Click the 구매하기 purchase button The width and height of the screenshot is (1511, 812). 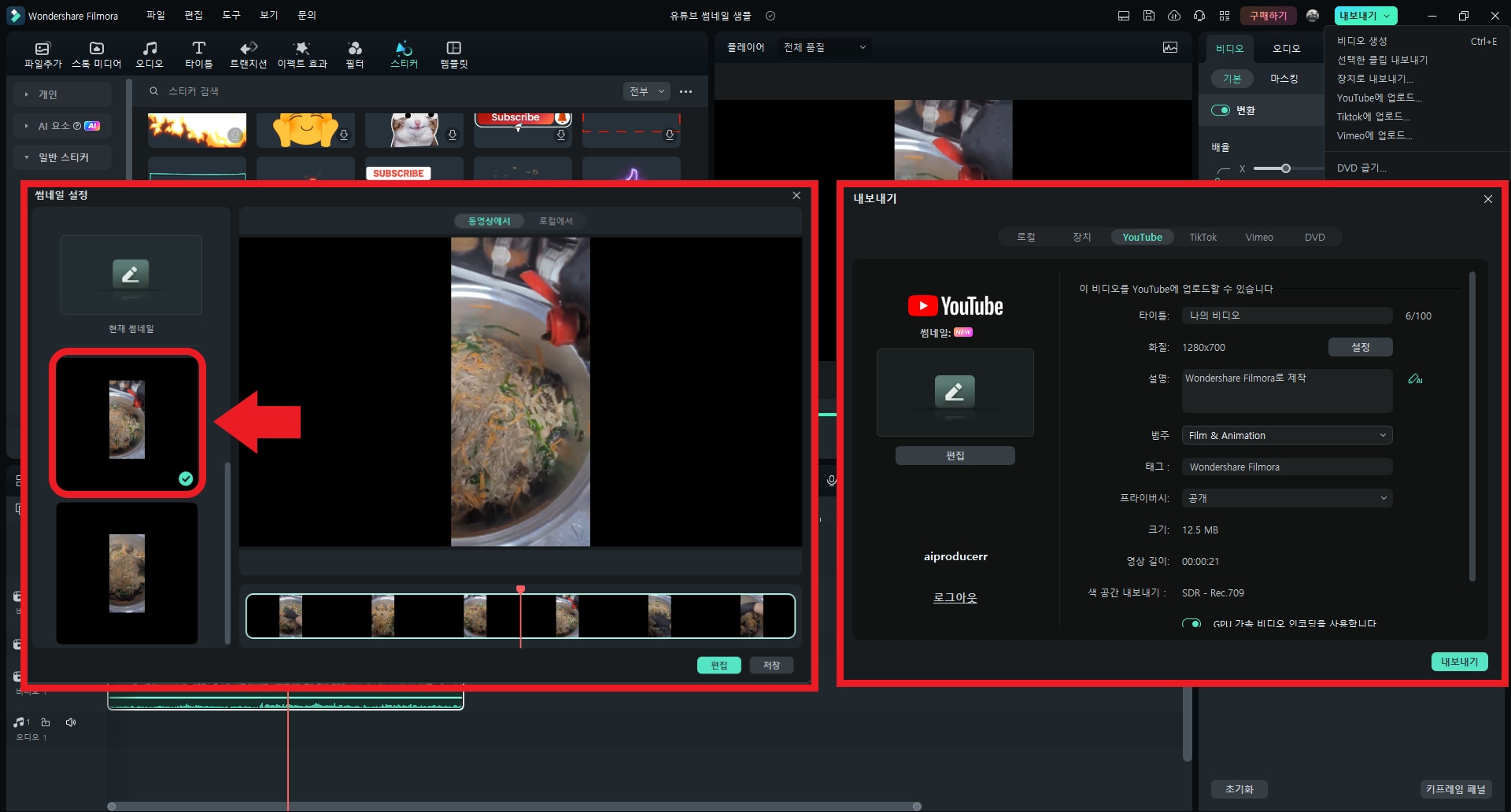point(1268,16)
